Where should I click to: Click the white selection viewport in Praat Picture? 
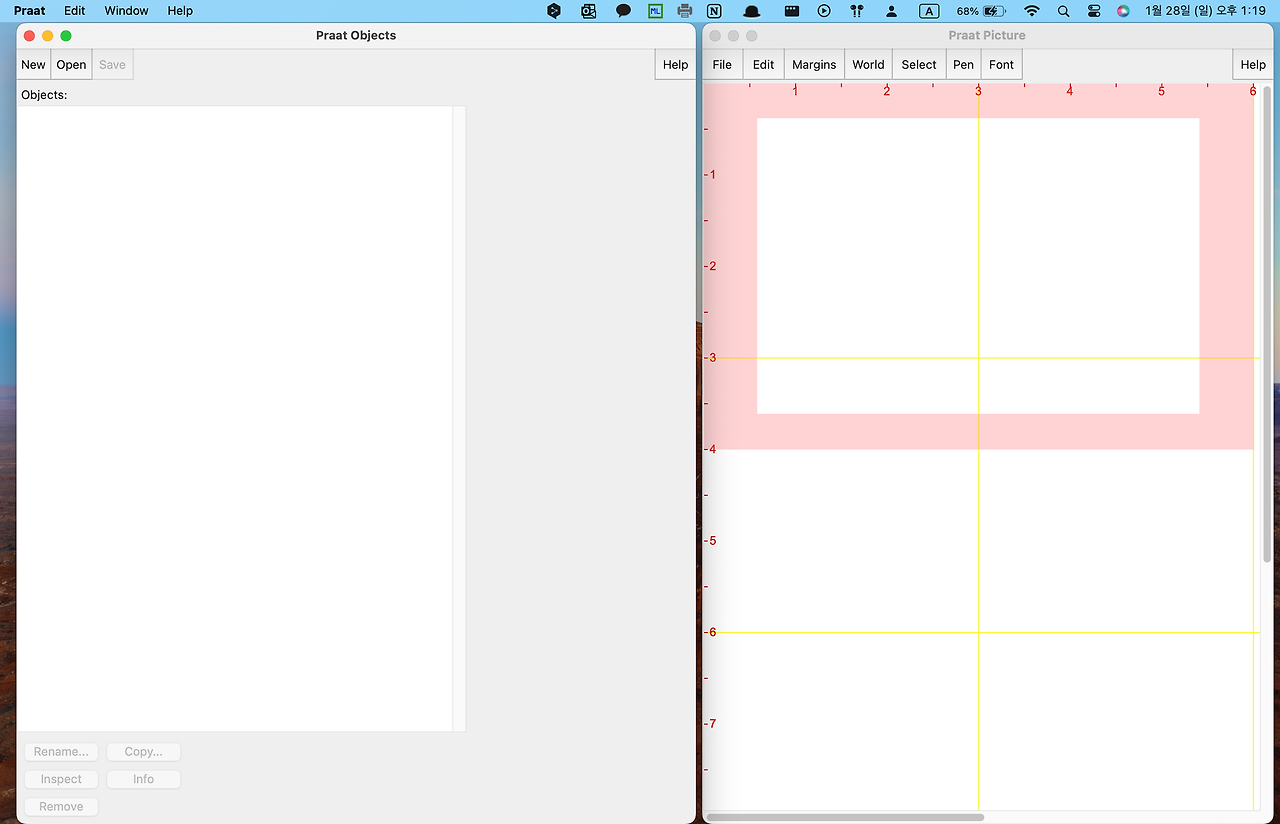coord(978,266)
